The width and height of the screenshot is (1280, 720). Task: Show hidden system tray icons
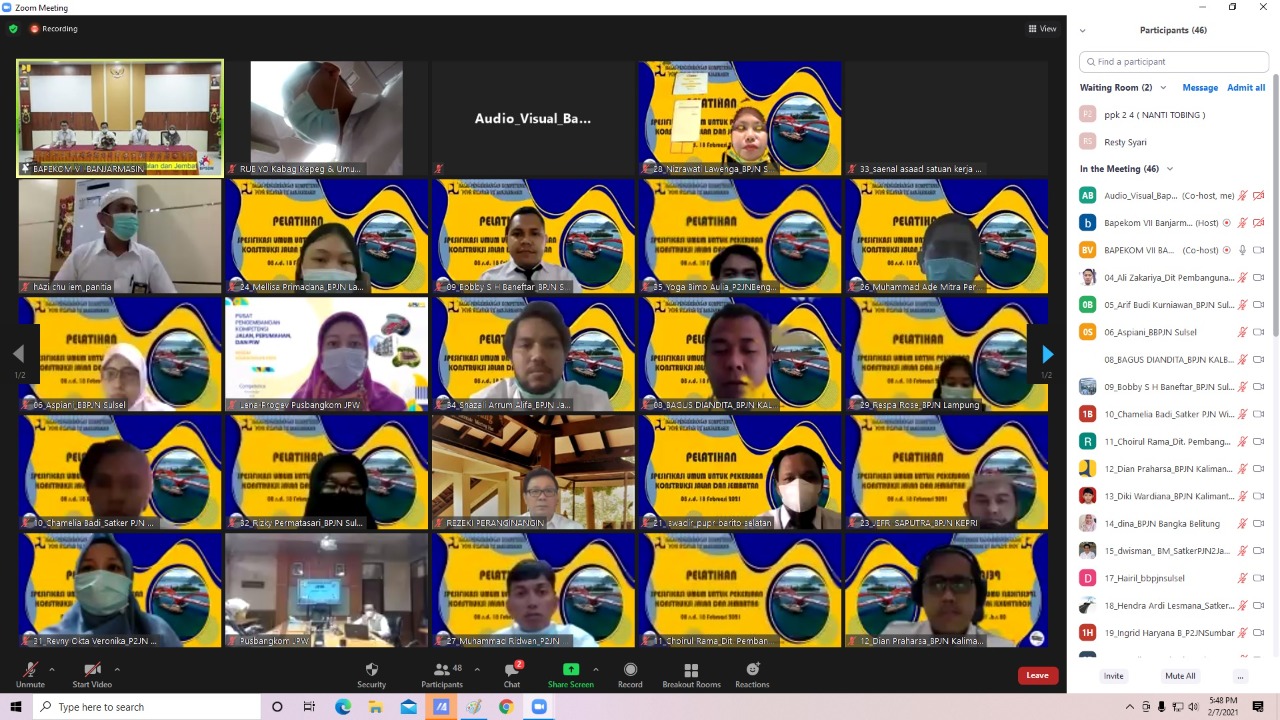point(1130,707)
